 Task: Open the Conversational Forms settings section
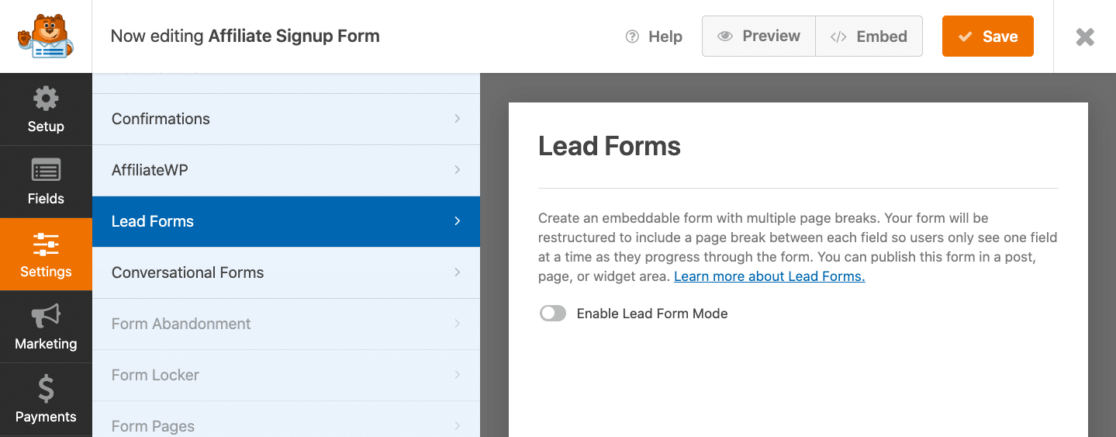click(286, 273)
